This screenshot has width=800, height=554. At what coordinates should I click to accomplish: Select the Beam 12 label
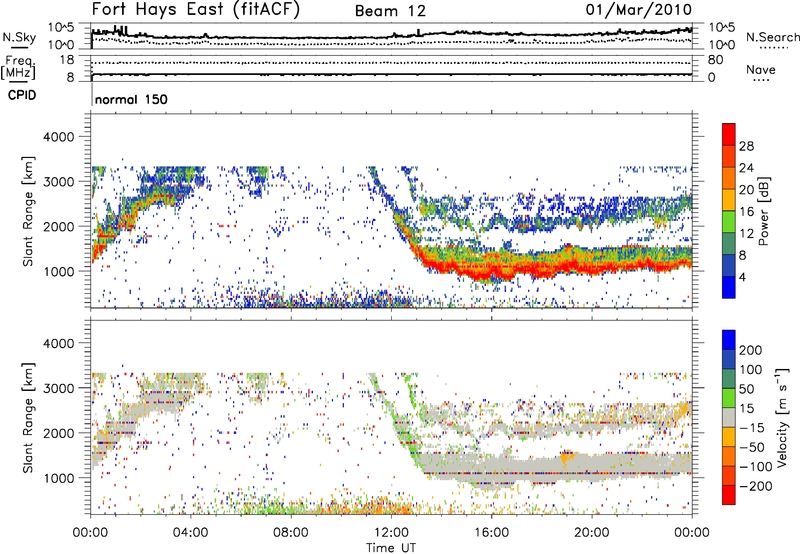coord(390,11)
